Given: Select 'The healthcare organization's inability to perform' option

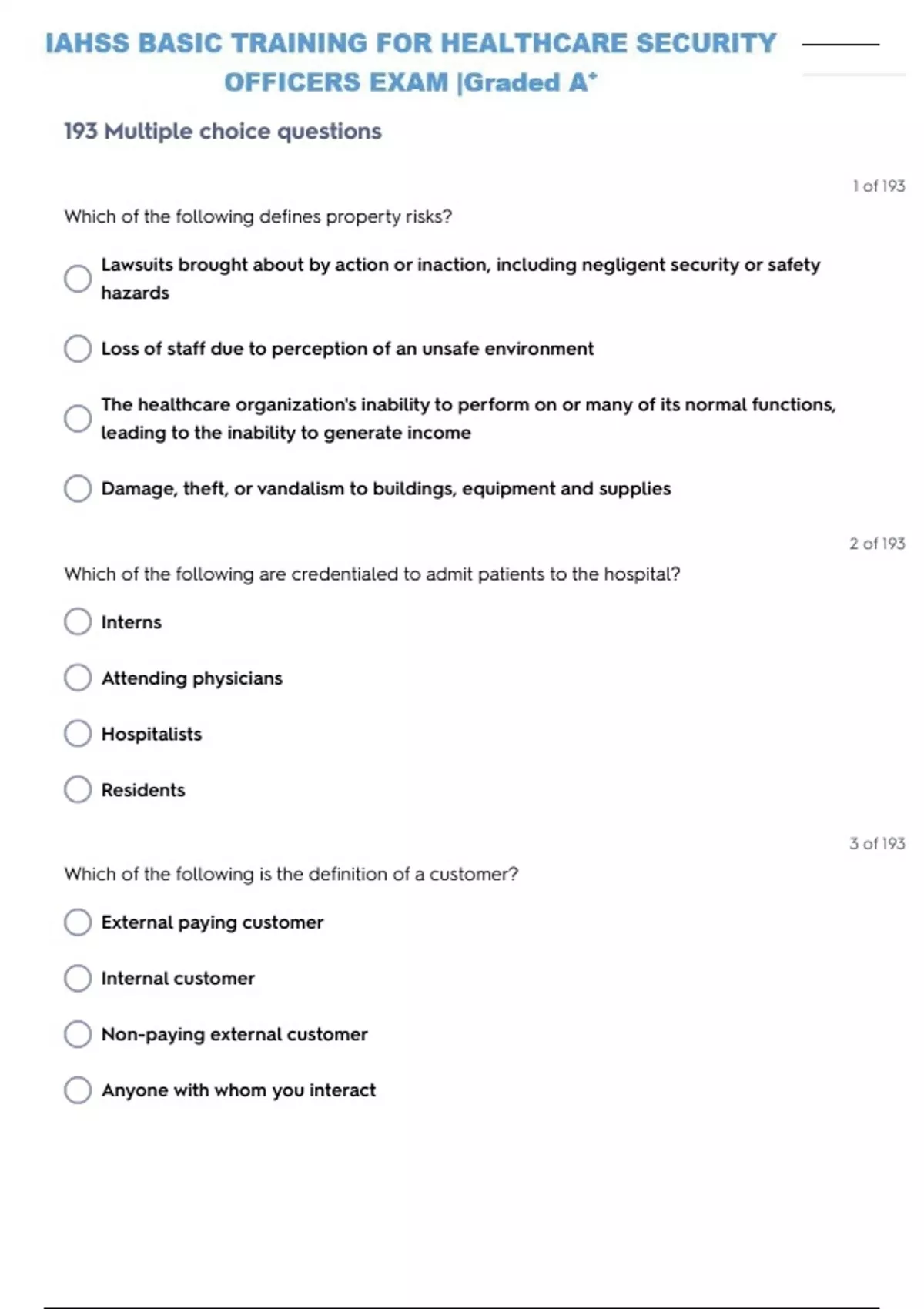Looking at the screenshot, I should pos(78,419).
